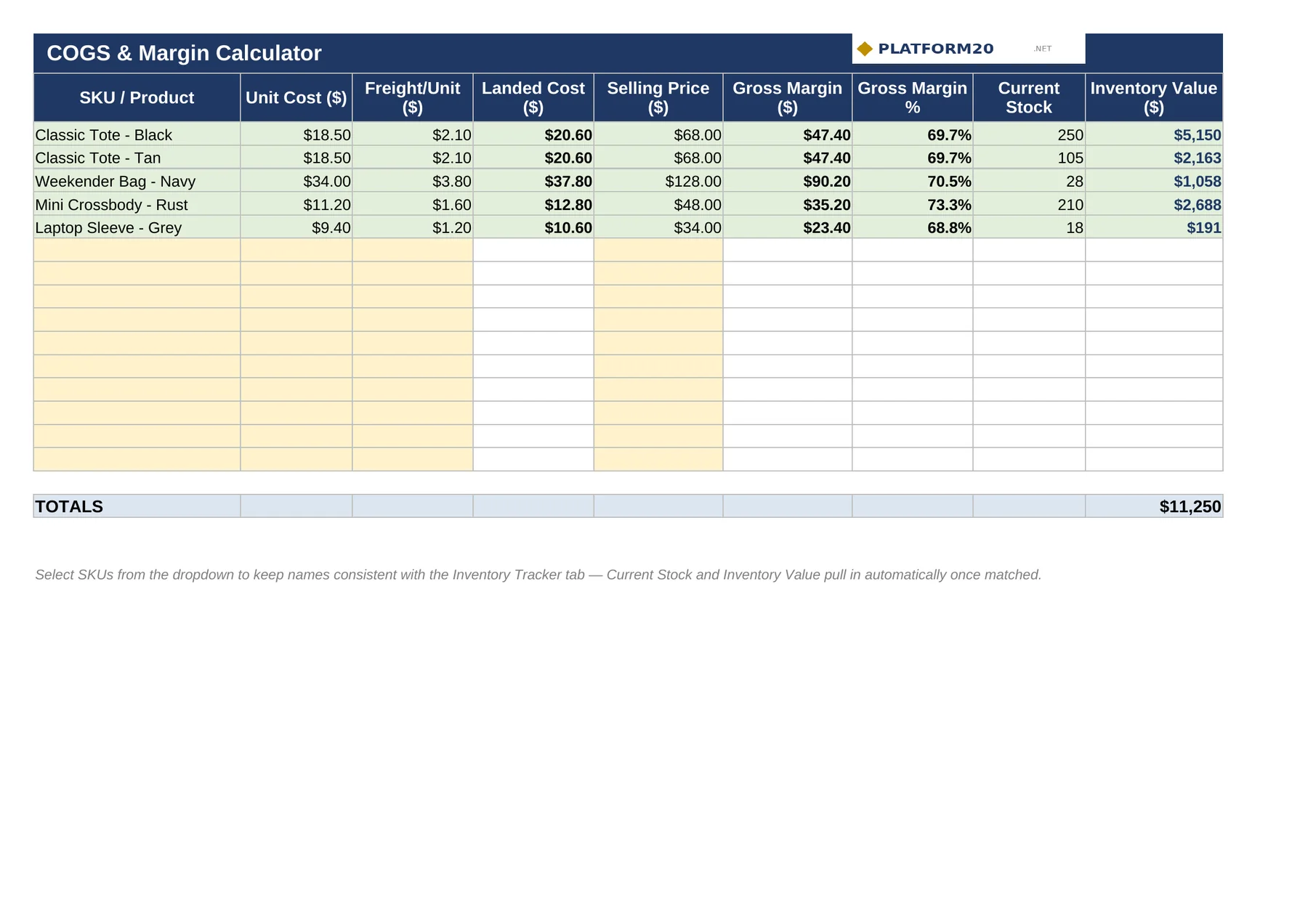The height and width of the screenshot is (924, 1308).
Task: Select the Mini Crossbody - Rust cell
Action: (x=137, y=204)
